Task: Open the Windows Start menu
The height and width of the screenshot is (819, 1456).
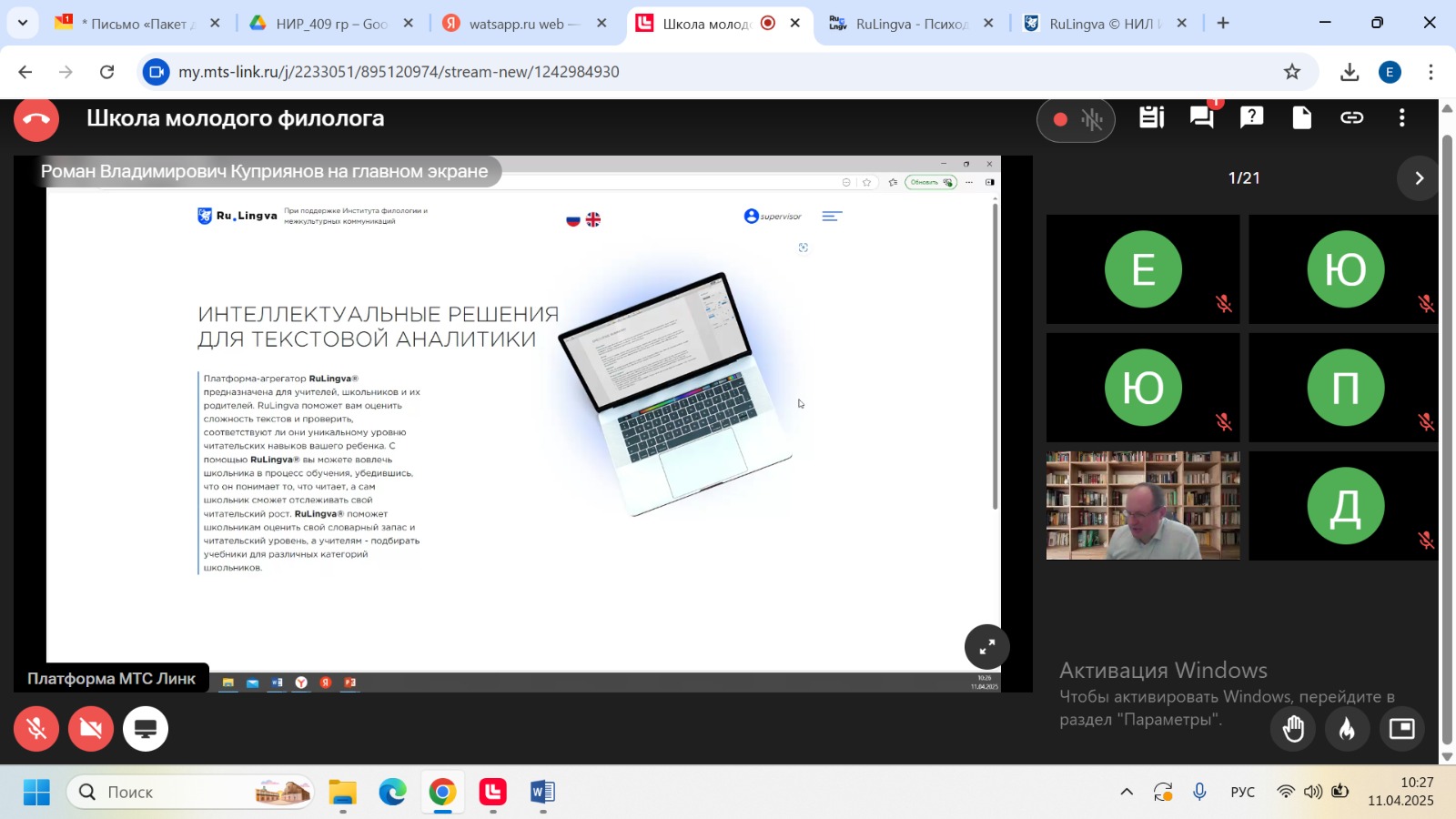Action: (36, 793)
